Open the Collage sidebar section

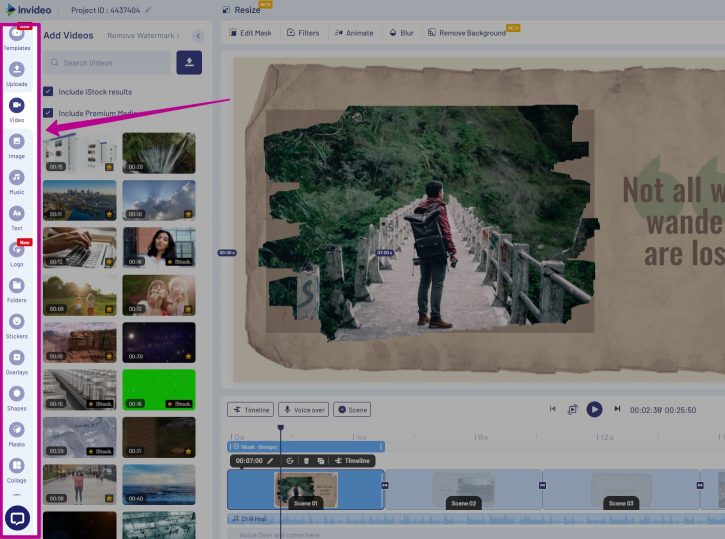17,471
